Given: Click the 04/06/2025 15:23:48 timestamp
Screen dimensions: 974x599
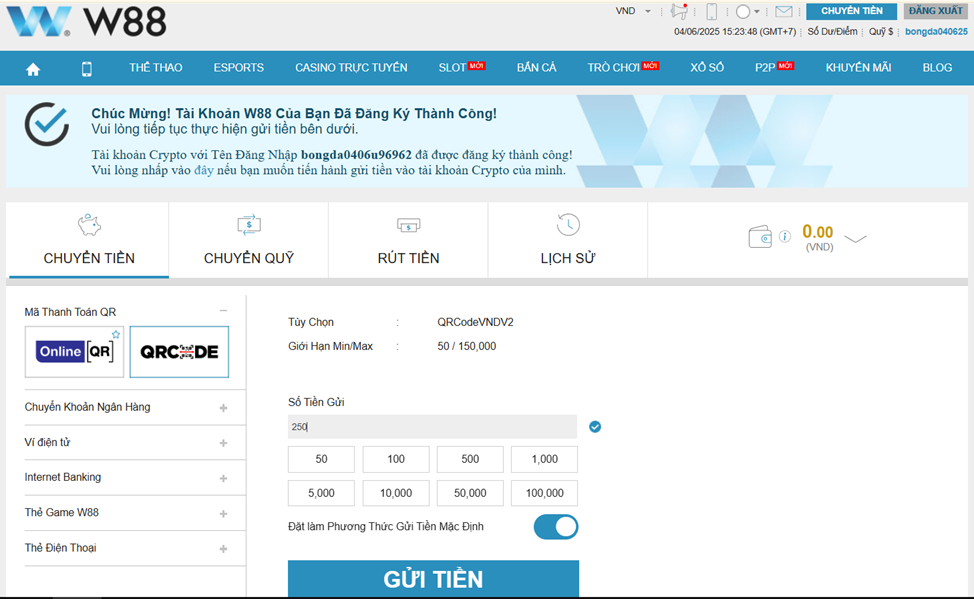Looking at the screenshot, I should point(735,32).
